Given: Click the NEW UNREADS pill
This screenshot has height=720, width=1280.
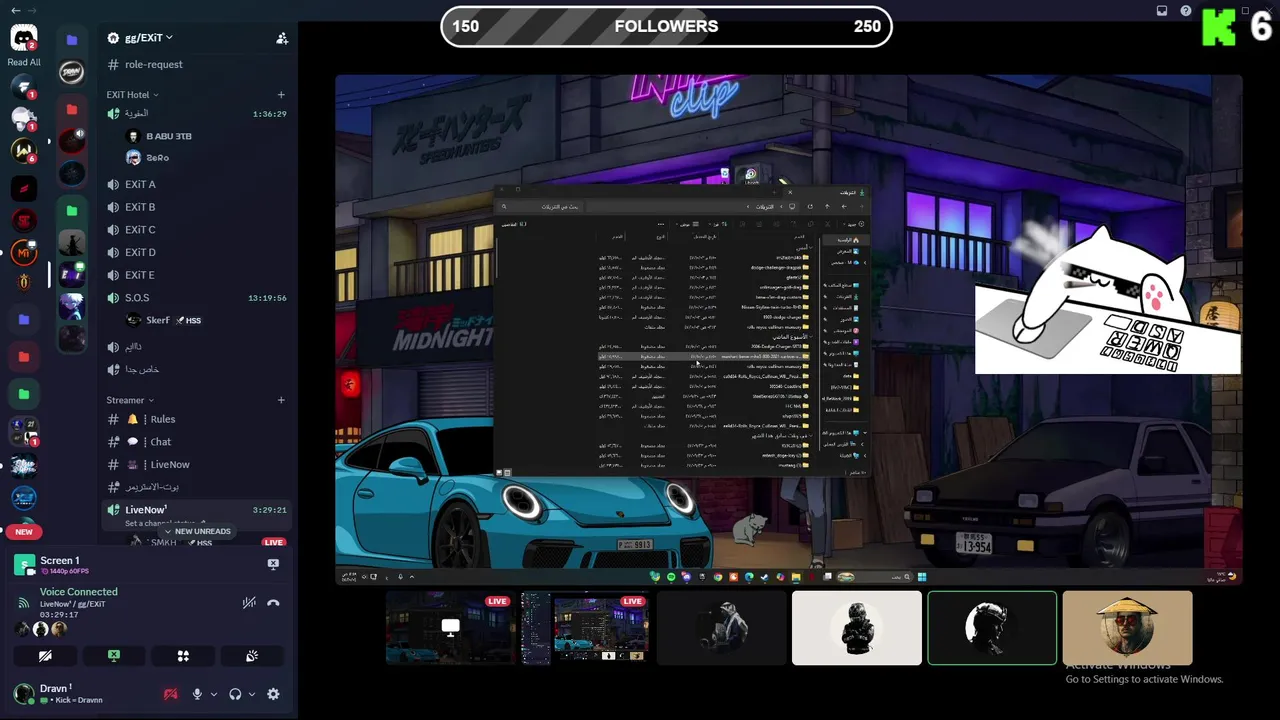Looking at the screenshot, I should pyautogui.click(x=197, y=531).
